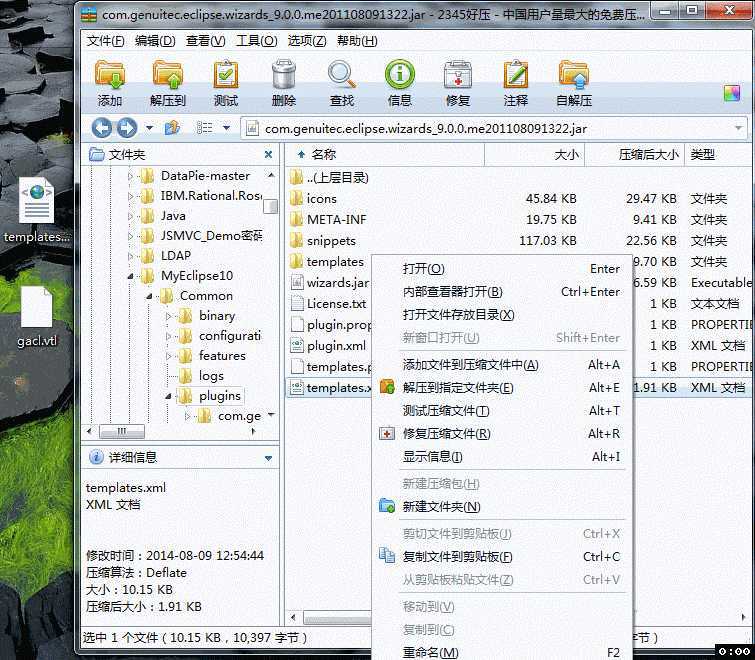Open the 帮助(H) menu
This screenshot has width=755, height=660.
(x=357, y=41)
